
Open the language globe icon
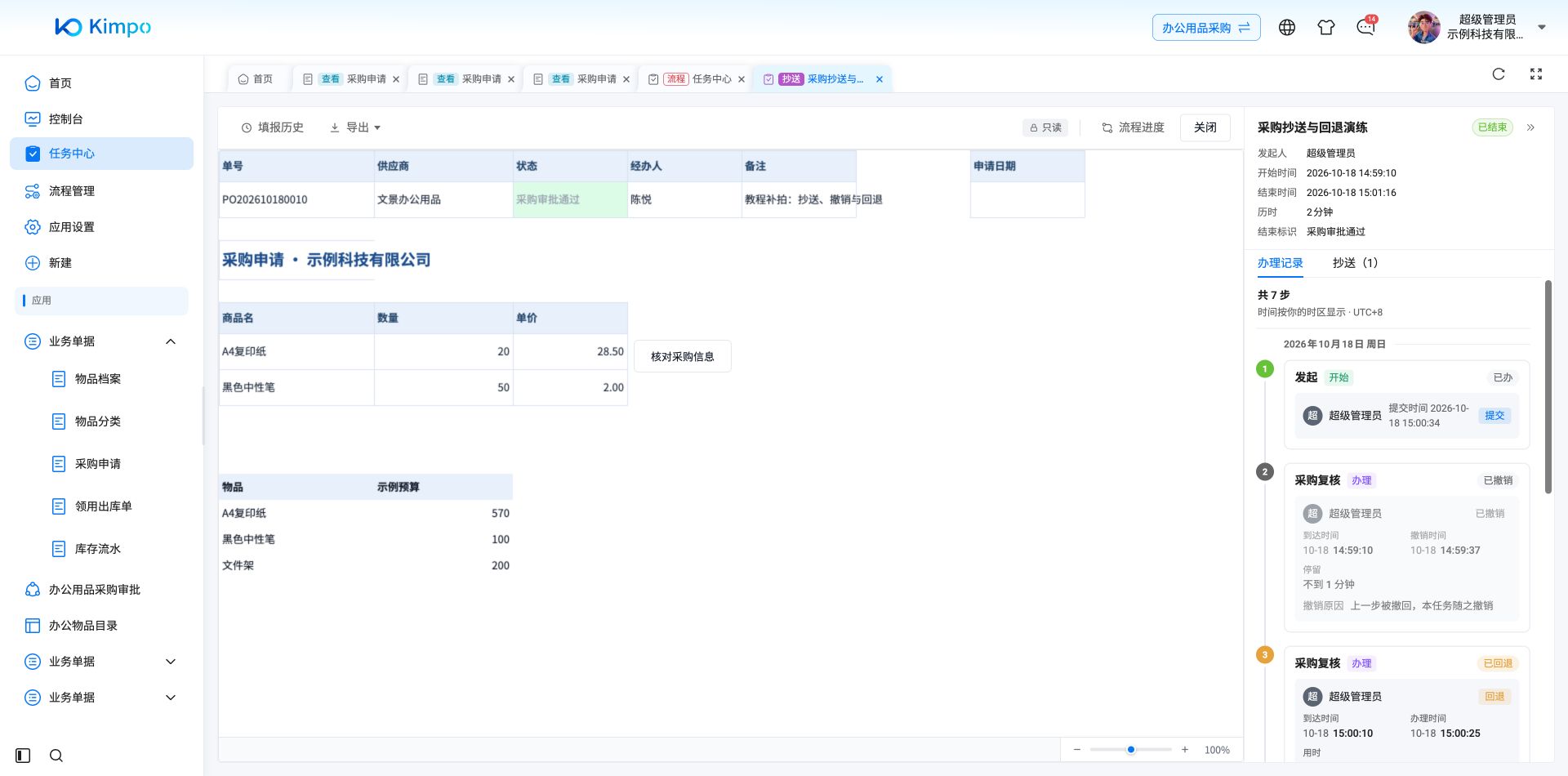(x=1287, y=28)
